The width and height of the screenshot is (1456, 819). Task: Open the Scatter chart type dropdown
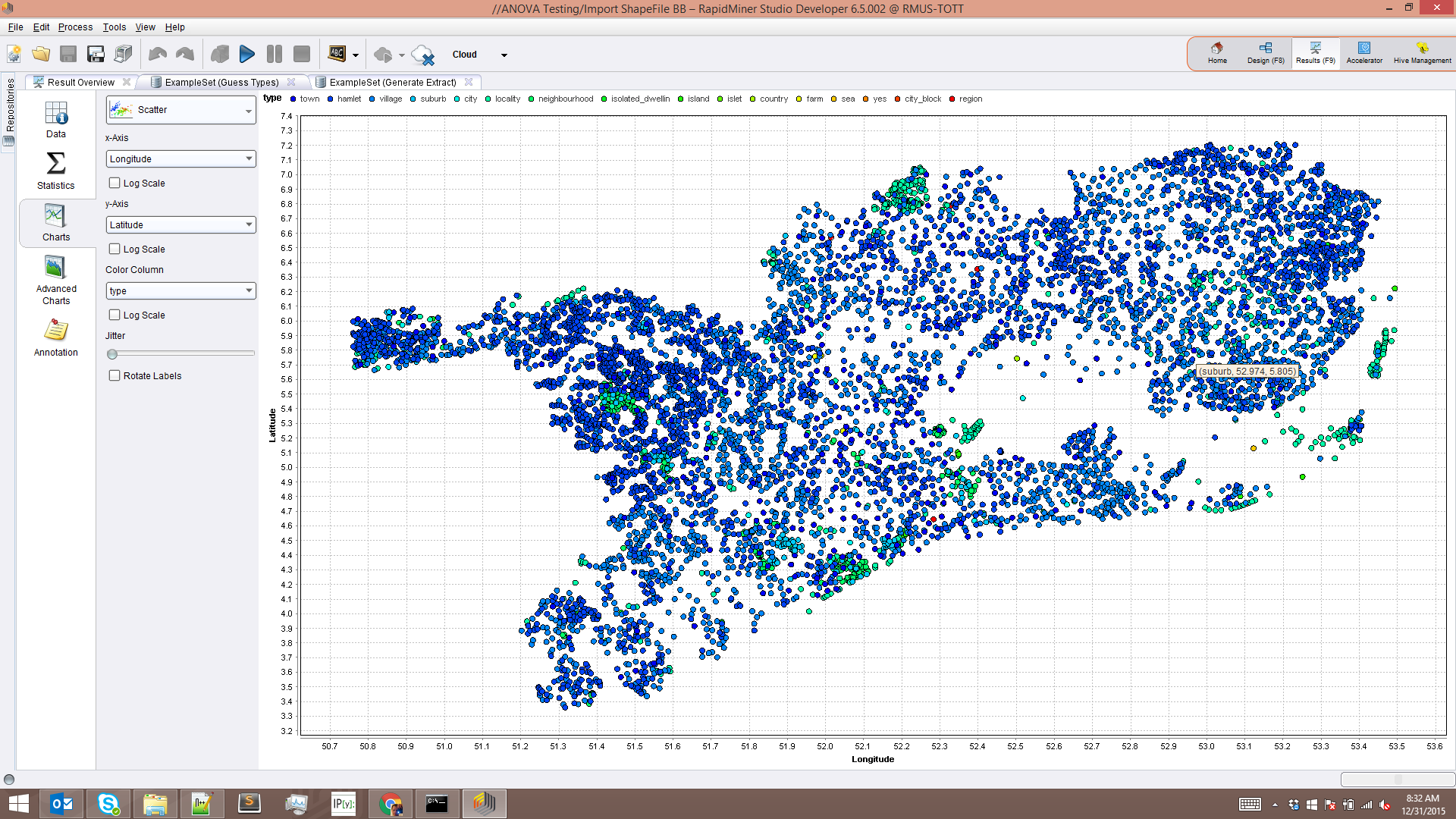pyautogui.click(x=181, y=110)
